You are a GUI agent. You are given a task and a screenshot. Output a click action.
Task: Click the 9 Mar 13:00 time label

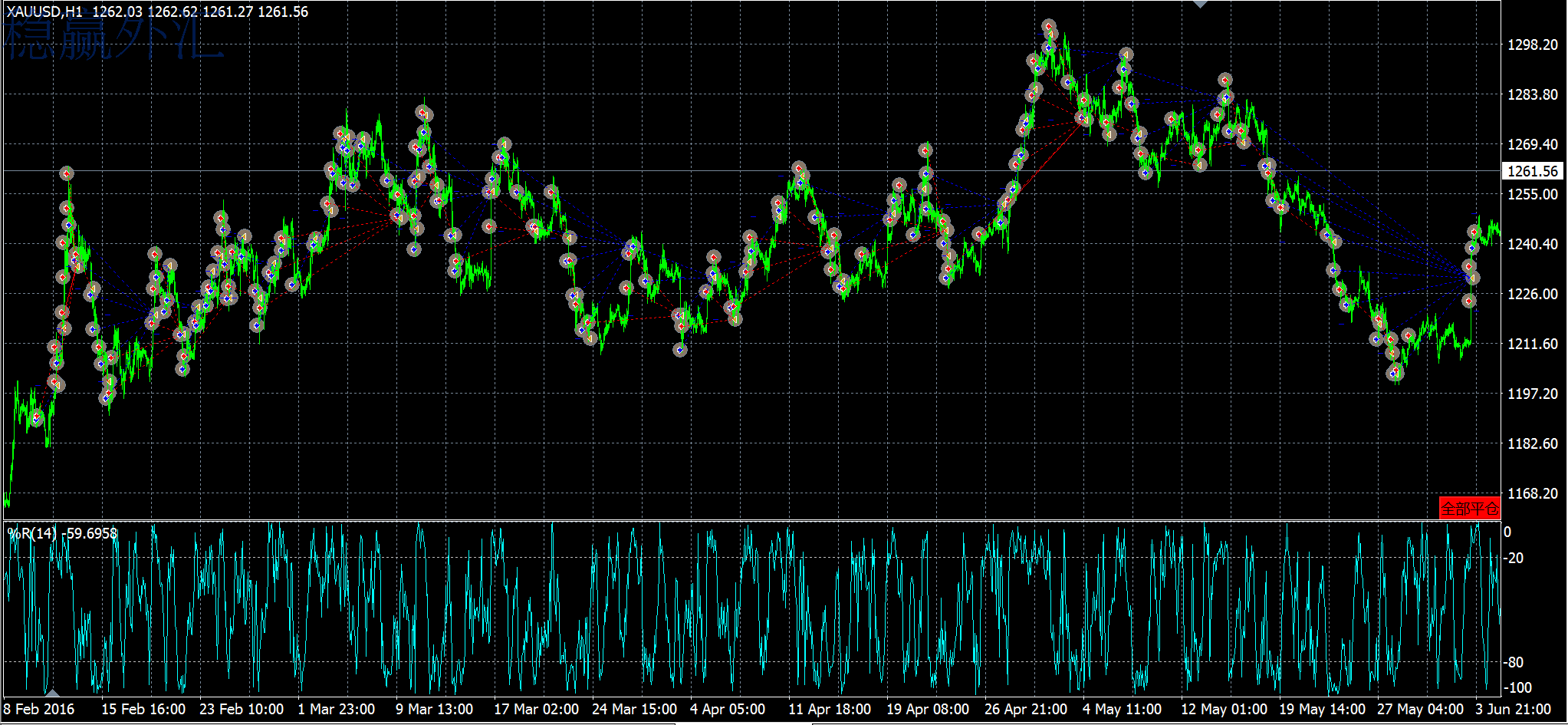(435, 709)
